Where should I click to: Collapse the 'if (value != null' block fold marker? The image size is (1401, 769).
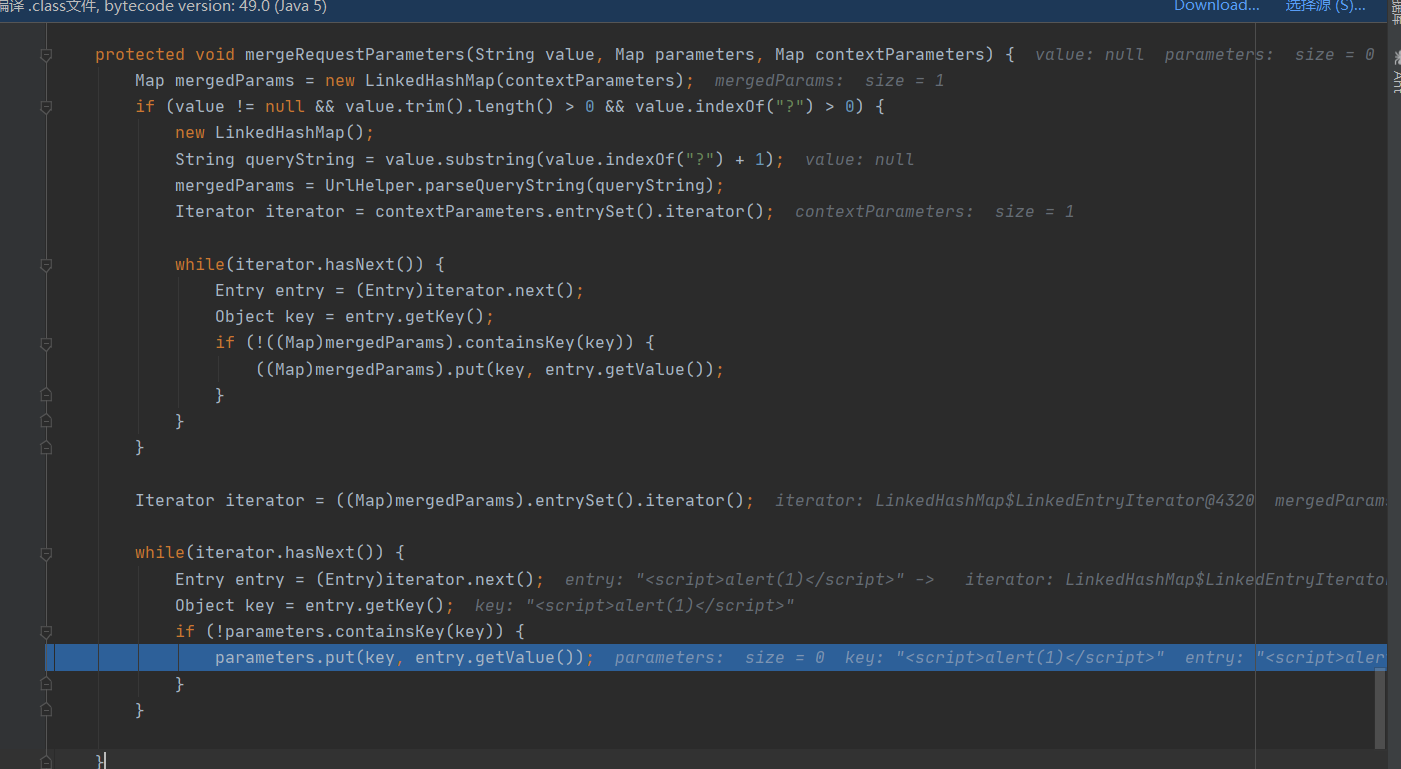click(46, 107)
